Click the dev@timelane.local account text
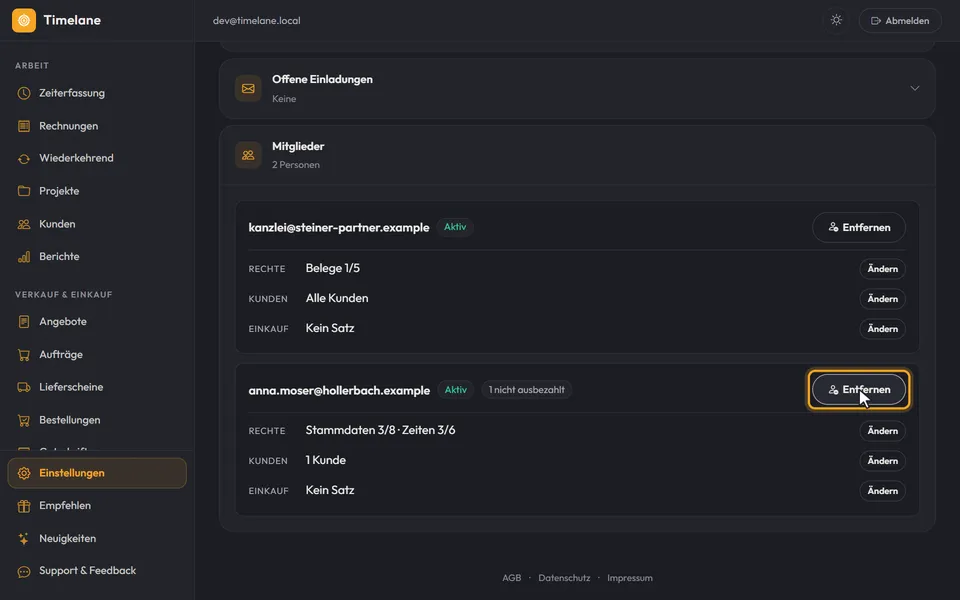Viewport: 960px width, 600px height. 257,20
